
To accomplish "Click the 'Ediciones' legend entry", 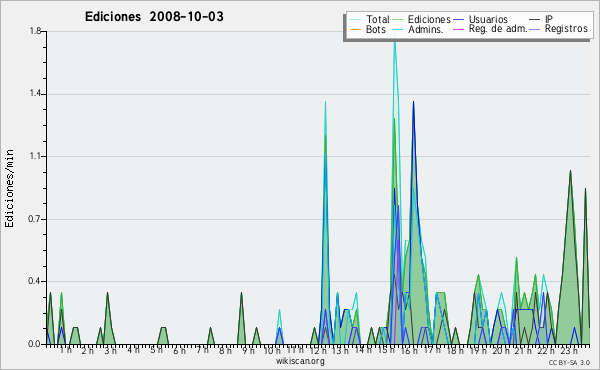I will click(x=429, y=19).
